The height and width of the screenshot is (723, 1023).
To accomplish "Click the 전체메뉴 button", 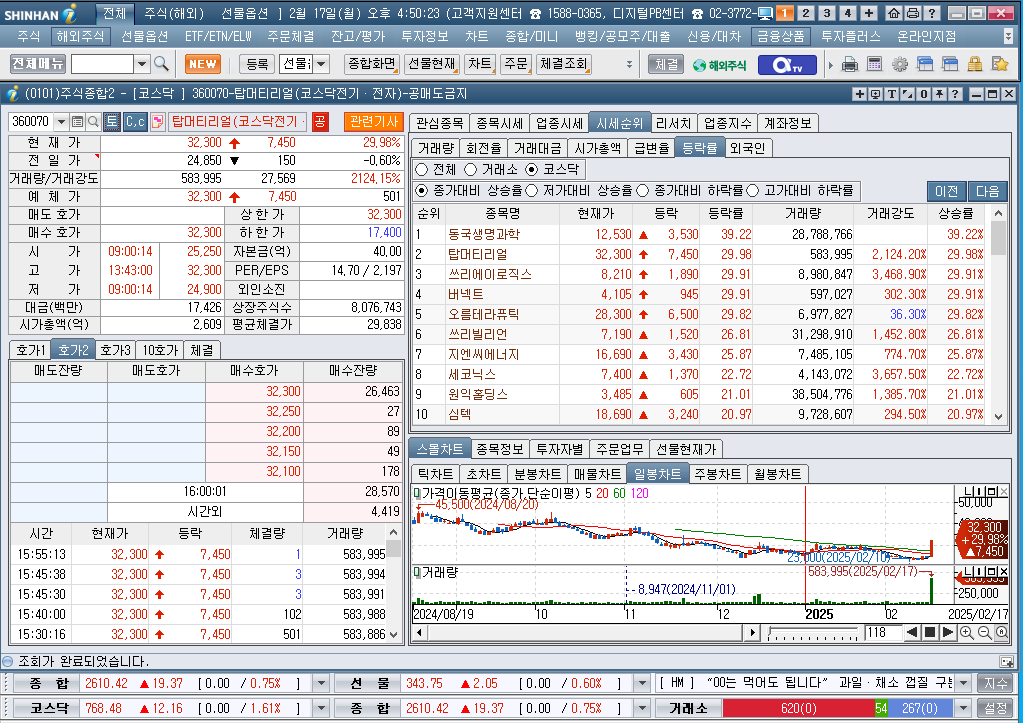I will point(38,64).
